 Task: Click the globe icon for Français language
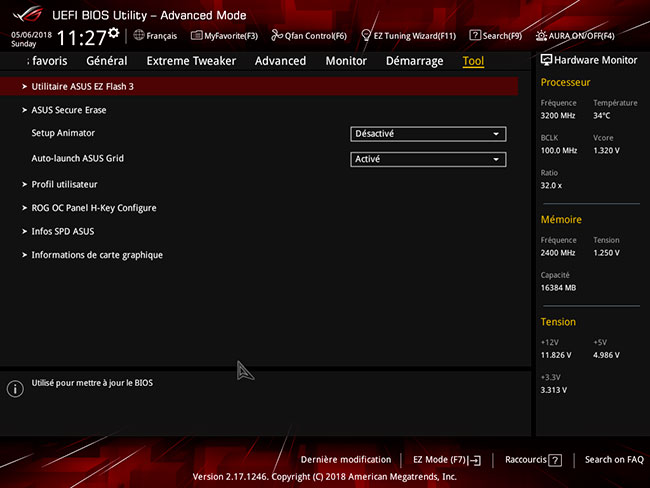(x=138, y=36)
